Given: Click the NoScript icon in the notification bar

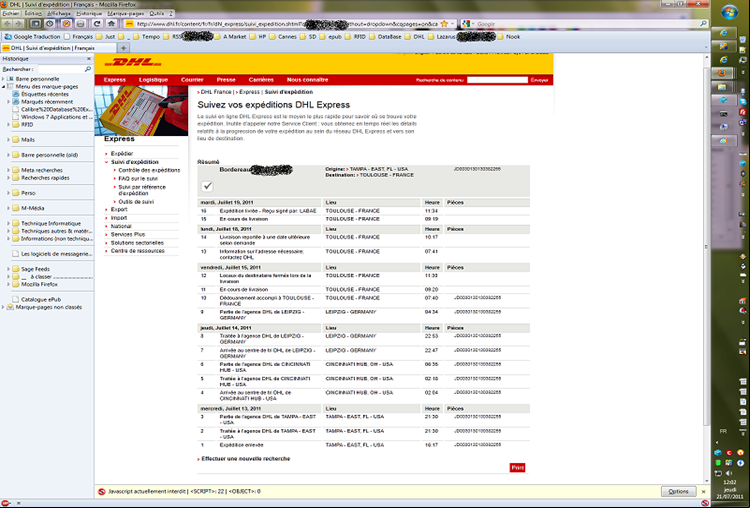Looking at the screenshot, I should (101, 491).
